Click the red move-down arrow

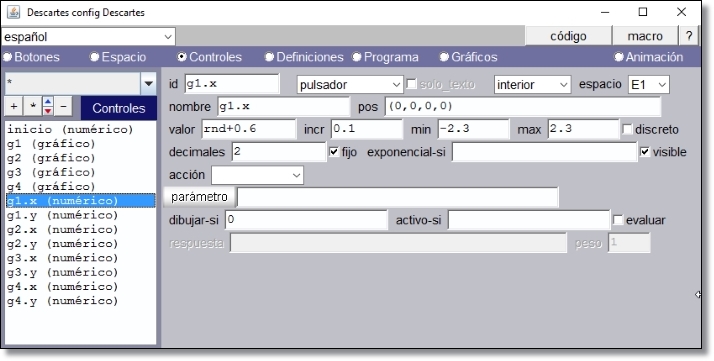48,112
